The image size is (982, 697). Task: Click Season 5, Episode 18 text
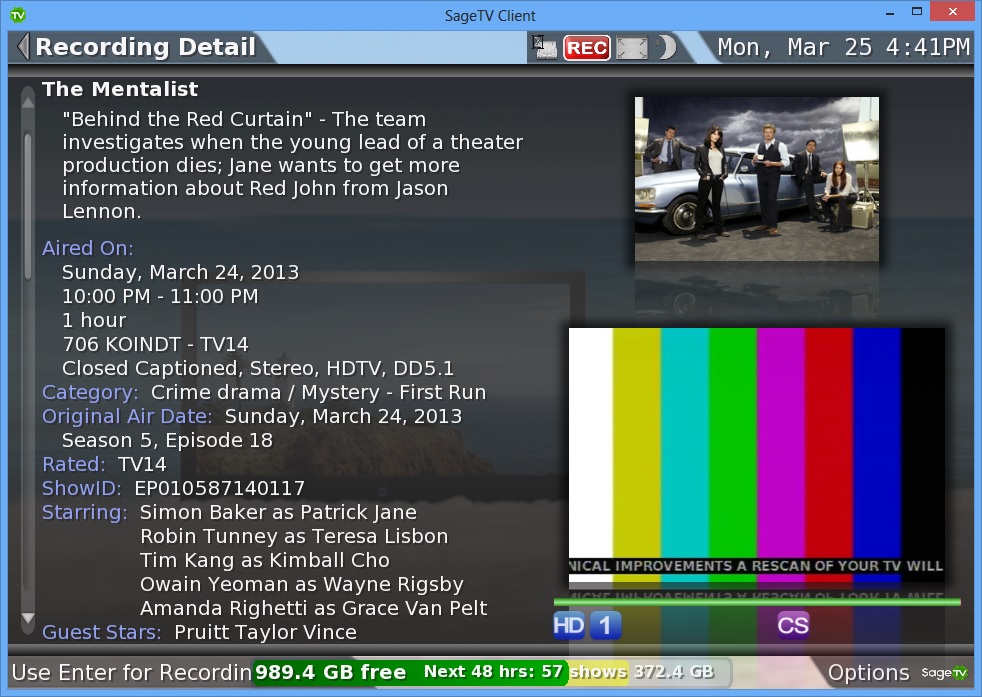coord(167,440)
